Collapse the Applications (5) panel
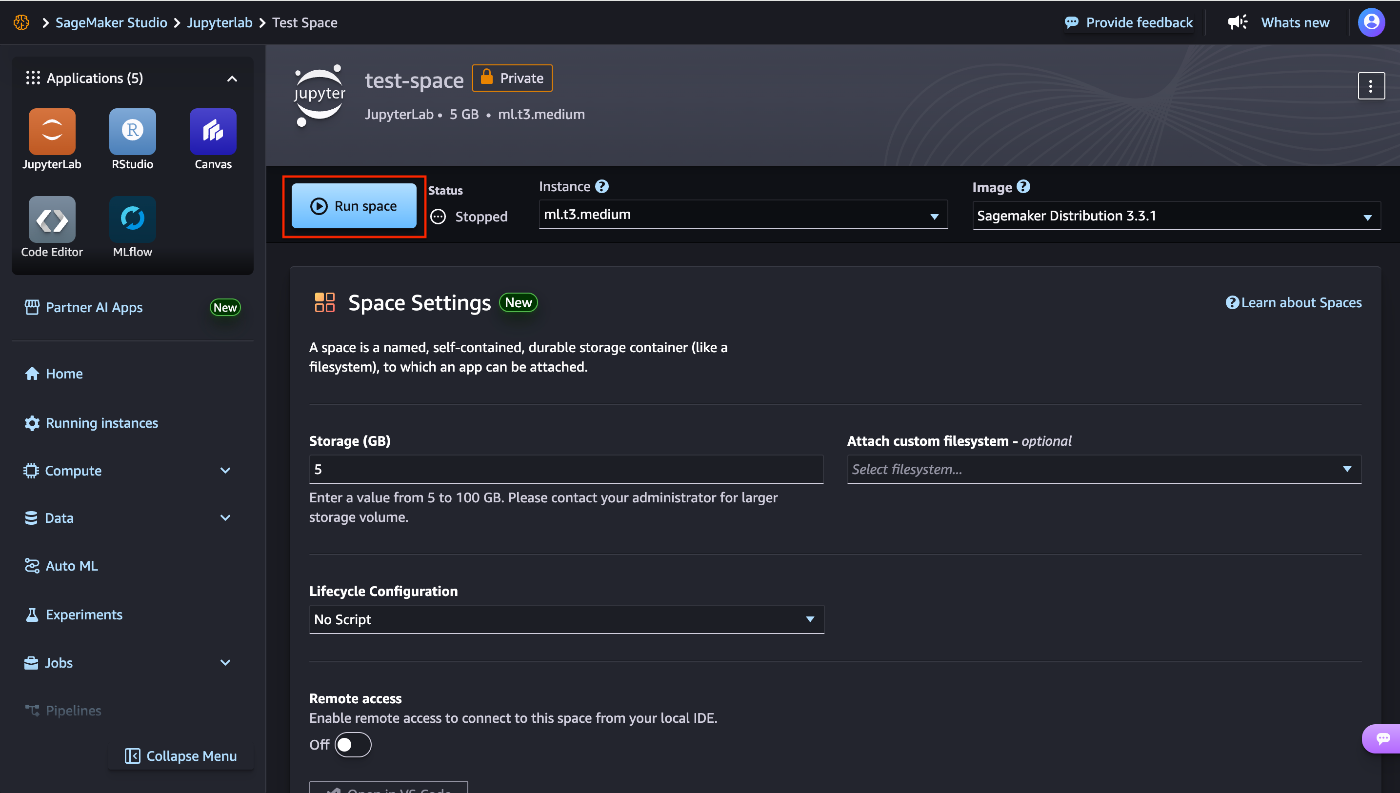1400x793 pixels. [x=232, y=78]
